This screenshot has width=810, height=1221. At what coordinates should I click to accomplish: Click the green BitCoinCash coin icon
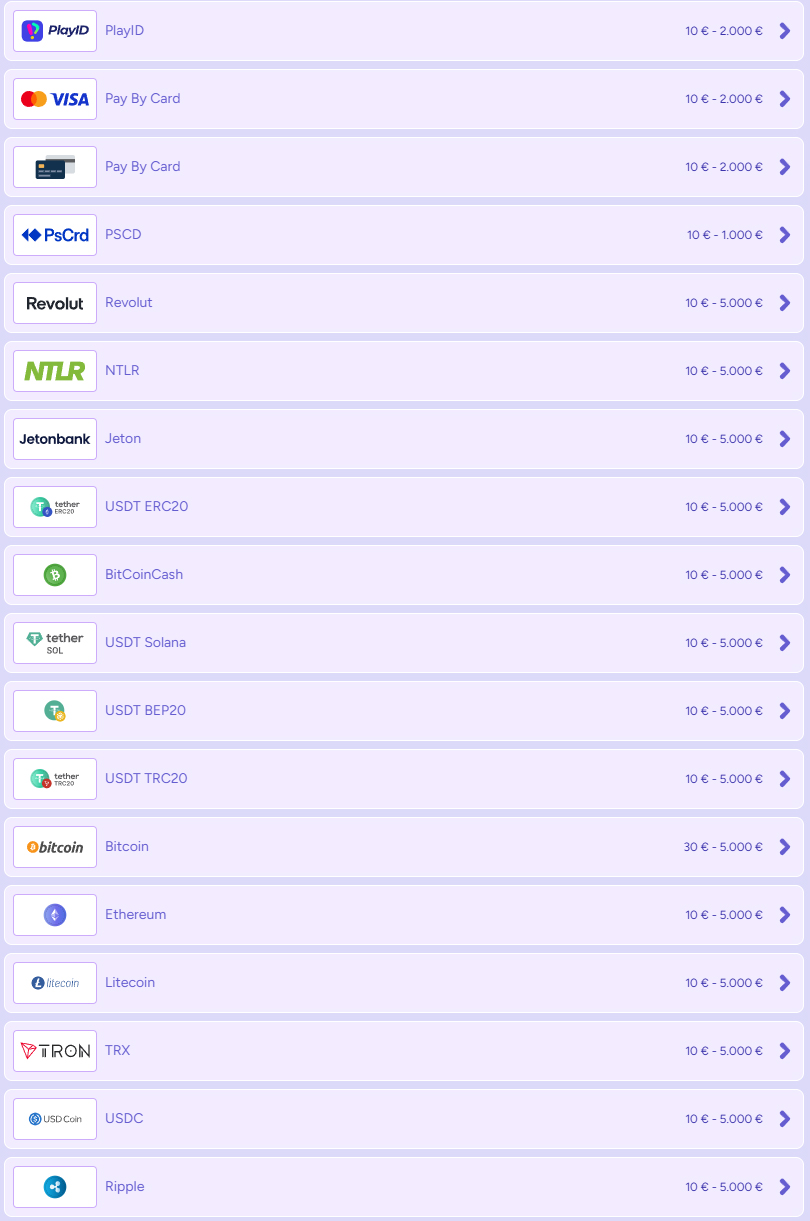pyautogui.click(x=55, y=575)
